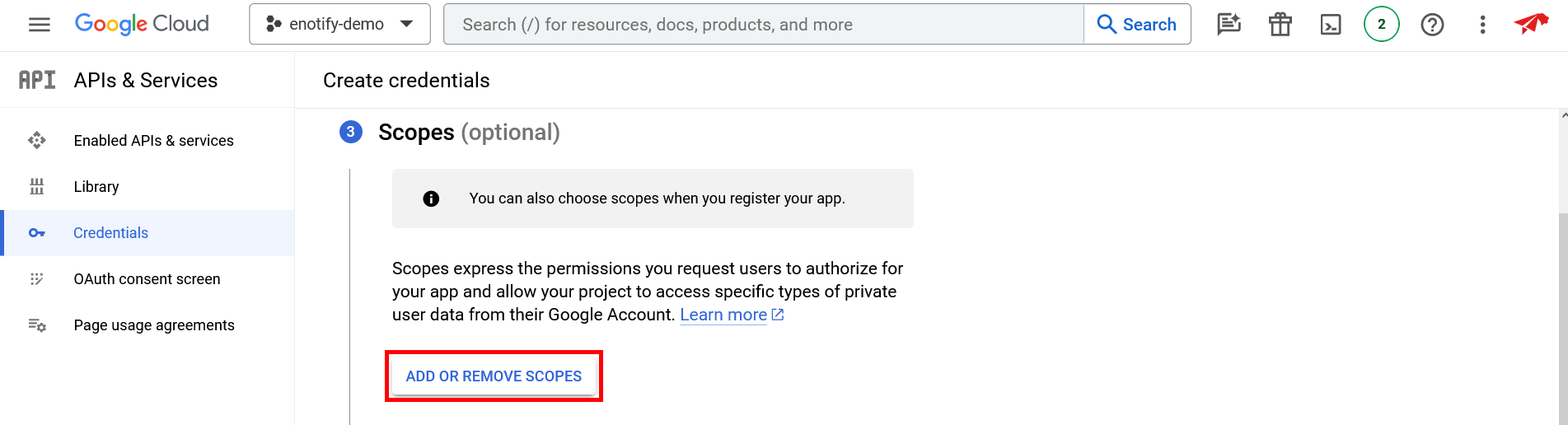
Task: Open the three-dot settings menu
Action: (x=1482, y=25)
